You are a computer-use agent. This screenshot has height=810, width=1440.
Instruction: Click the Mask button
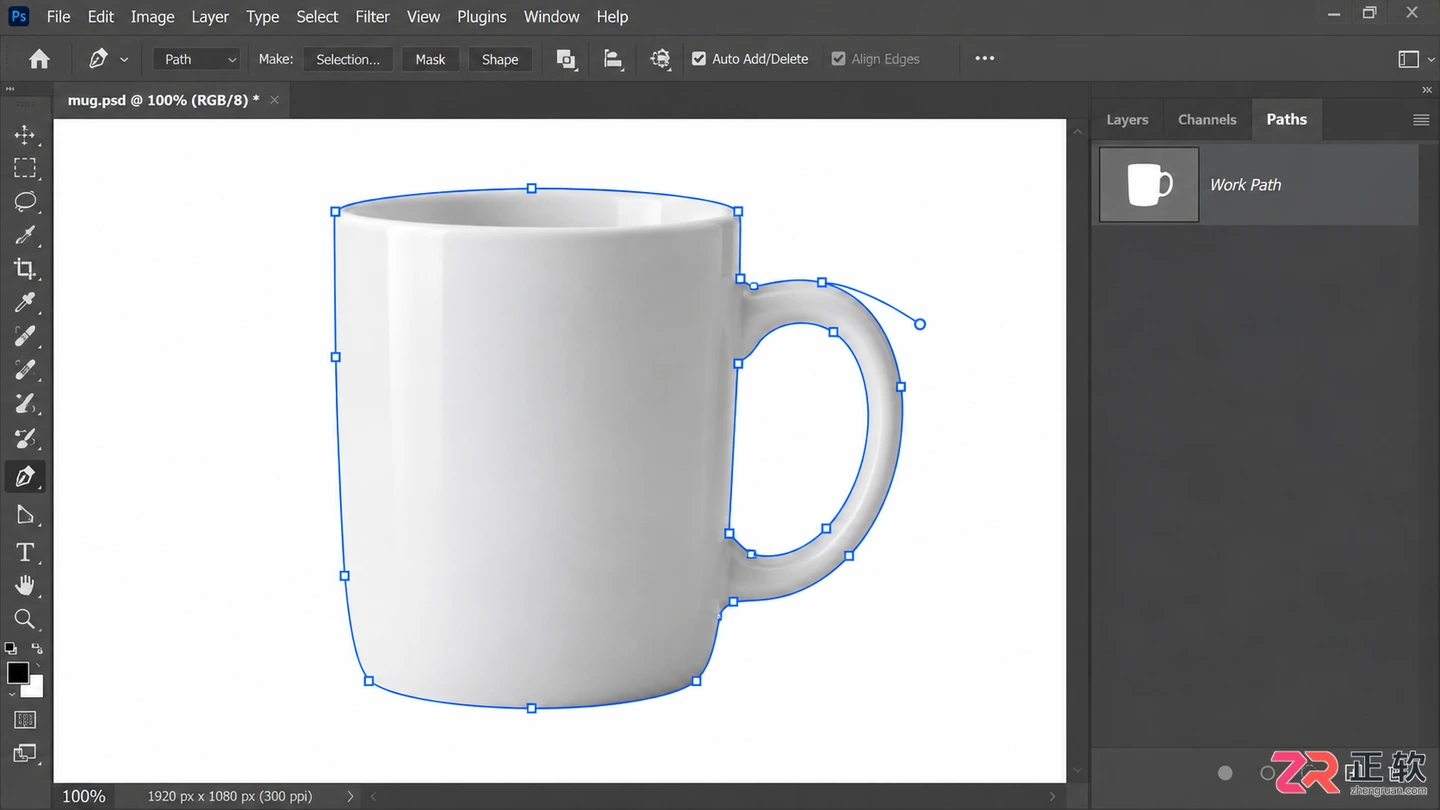point(430,59)
